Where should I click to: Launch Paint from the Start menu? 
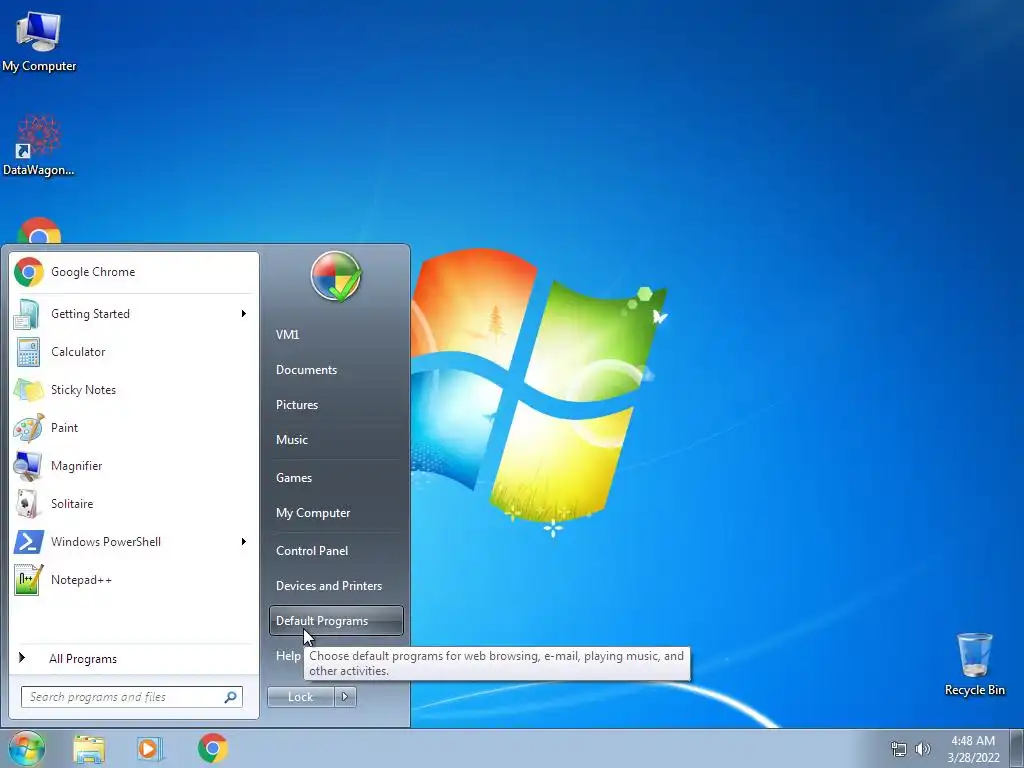133,428
